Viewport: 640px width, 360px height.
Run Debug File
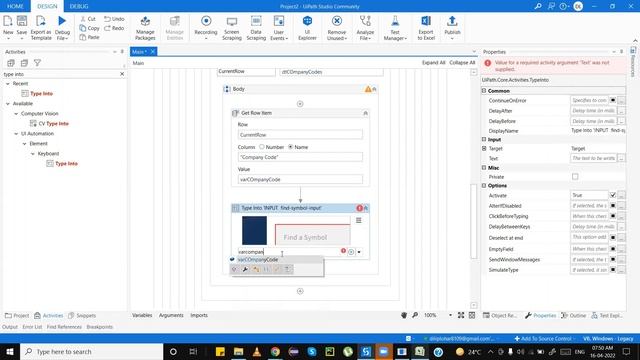tap(62, 28)
